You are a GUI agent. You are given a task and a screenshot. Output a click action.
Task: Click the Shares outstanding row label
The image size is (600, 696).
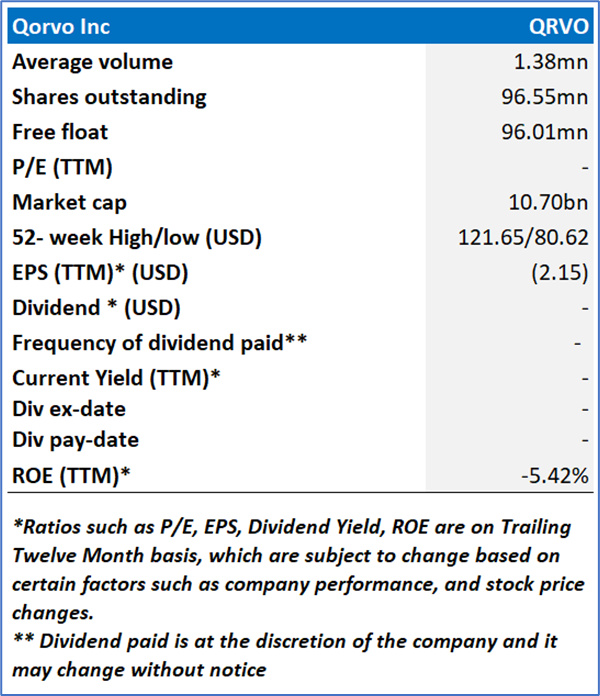(x=109, y=97)
